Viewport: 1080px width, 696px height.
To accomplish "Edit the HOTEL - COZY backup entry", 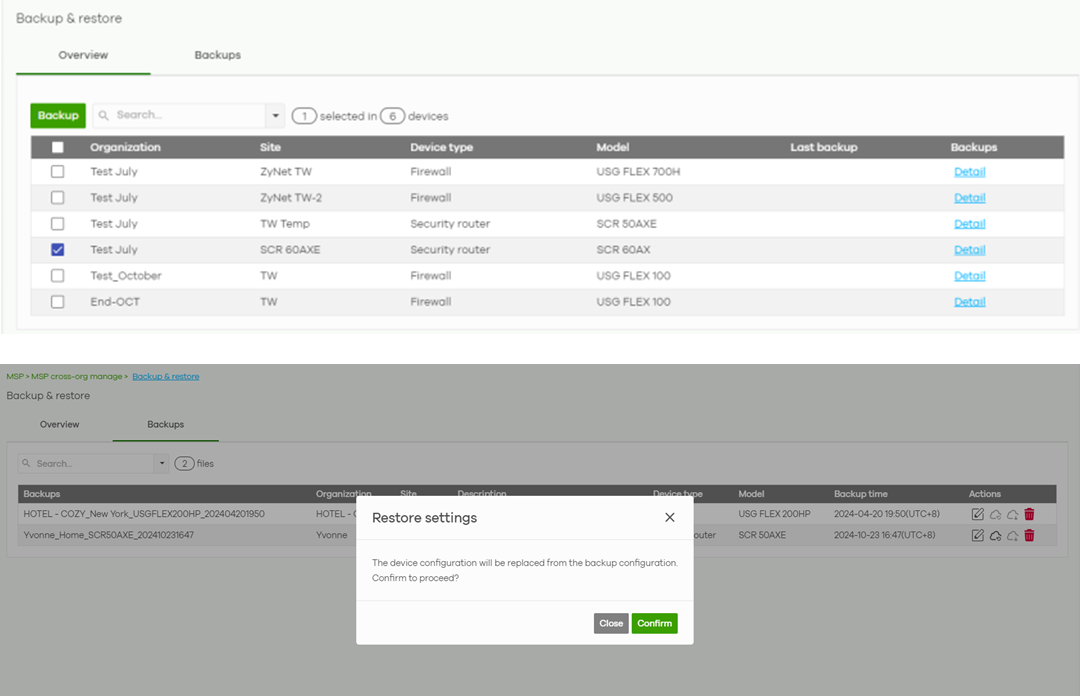I will pos(977,514).
